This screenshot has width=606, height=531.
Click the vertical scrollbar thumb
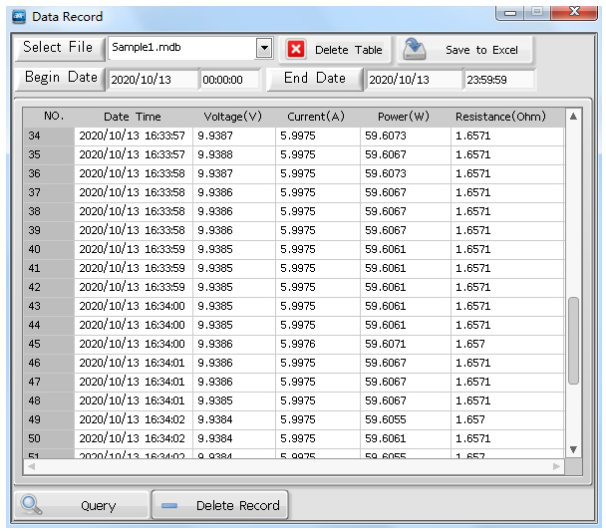pyautogui.click(x=573, y=340)
